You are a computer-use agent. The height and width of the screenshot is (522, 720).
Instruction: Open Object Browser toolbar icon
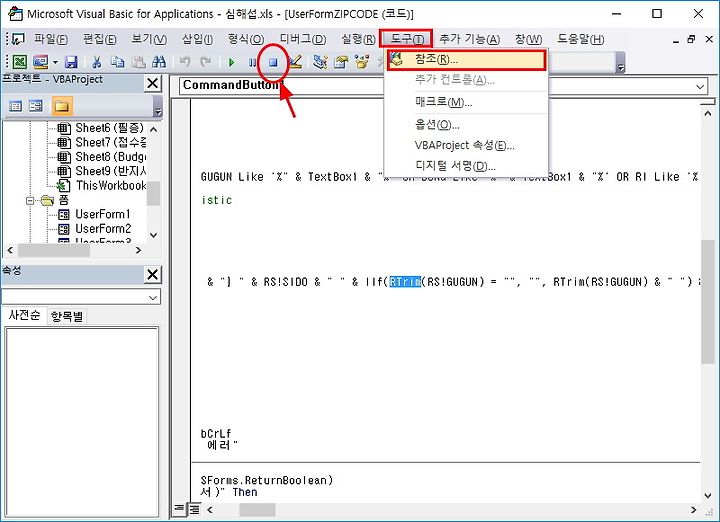(362, 62)
